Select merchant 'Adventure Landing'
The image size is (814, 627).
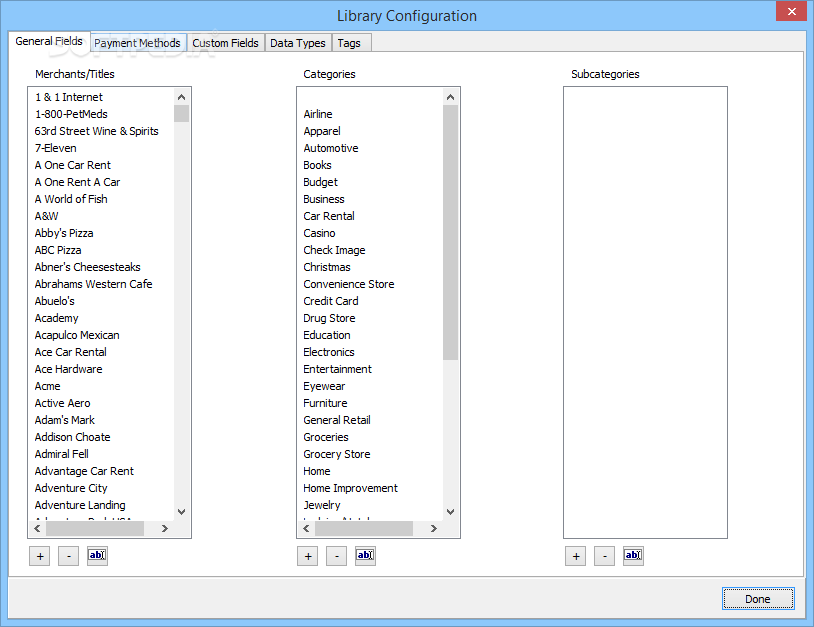coord(80,505)
